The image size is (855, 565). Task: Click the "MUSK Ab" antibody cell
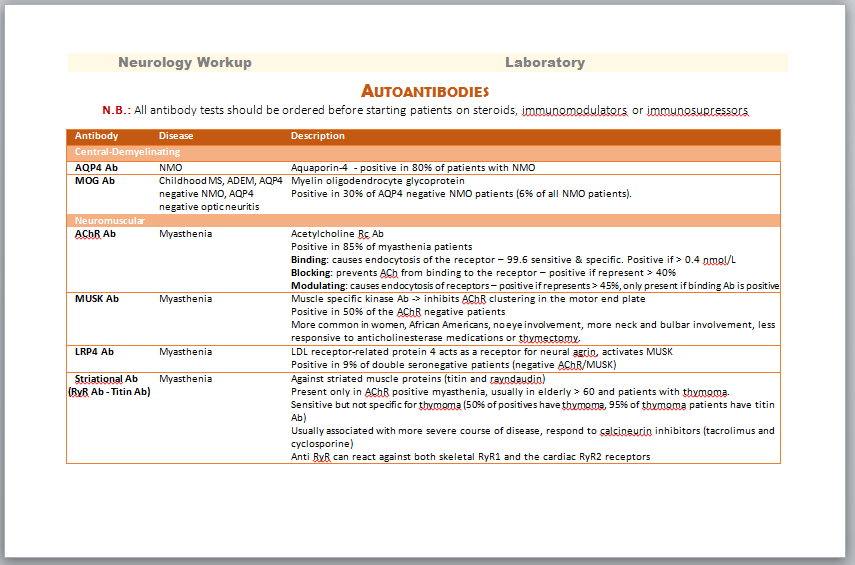97,299
